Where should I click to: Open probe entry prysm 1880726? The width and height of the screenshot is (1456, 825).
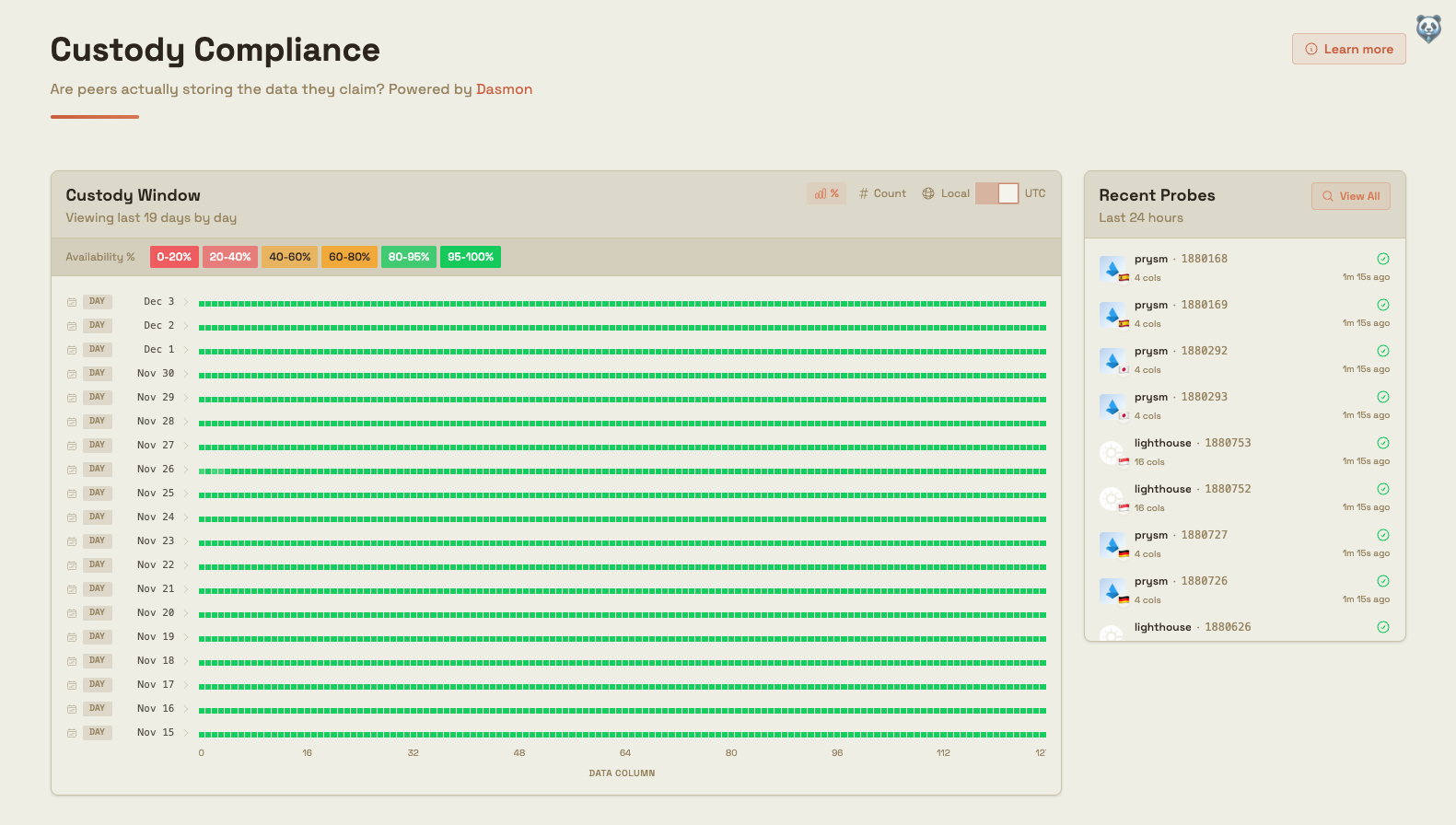(1244, 590)
